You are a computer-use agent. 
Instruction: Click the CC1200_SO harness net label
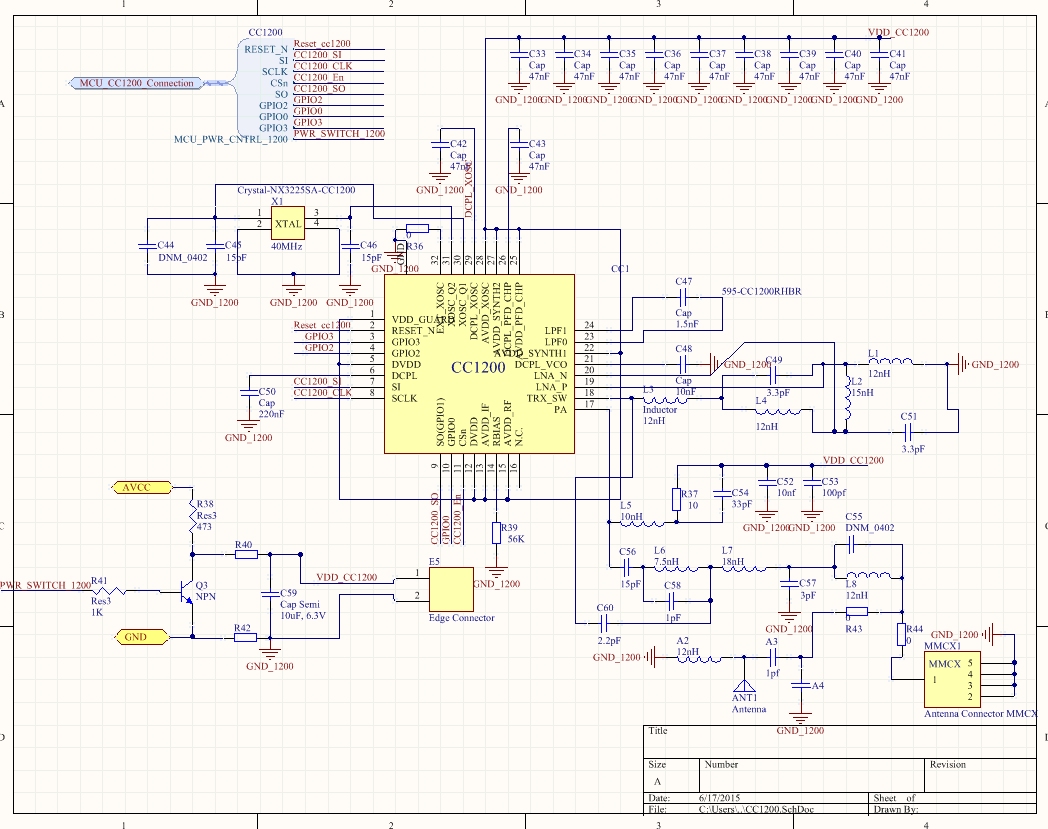pos(319,88)
